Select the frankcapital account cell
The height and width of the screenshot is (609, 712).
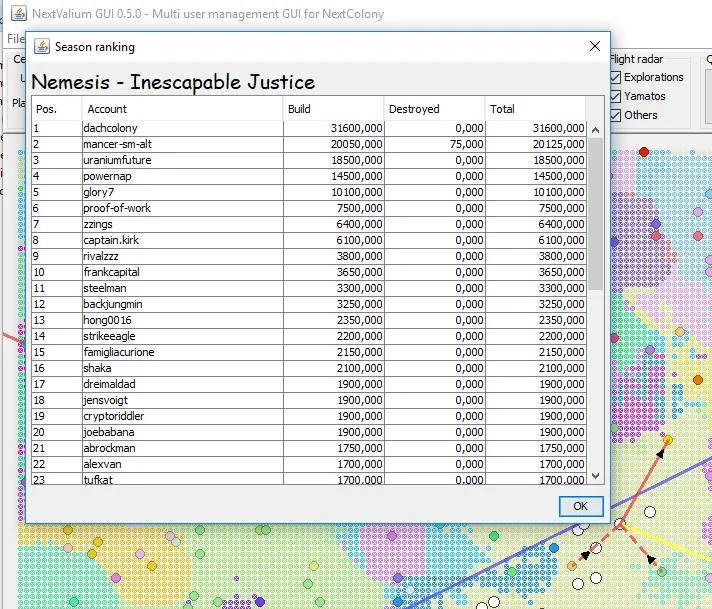[x=183, y=272]
